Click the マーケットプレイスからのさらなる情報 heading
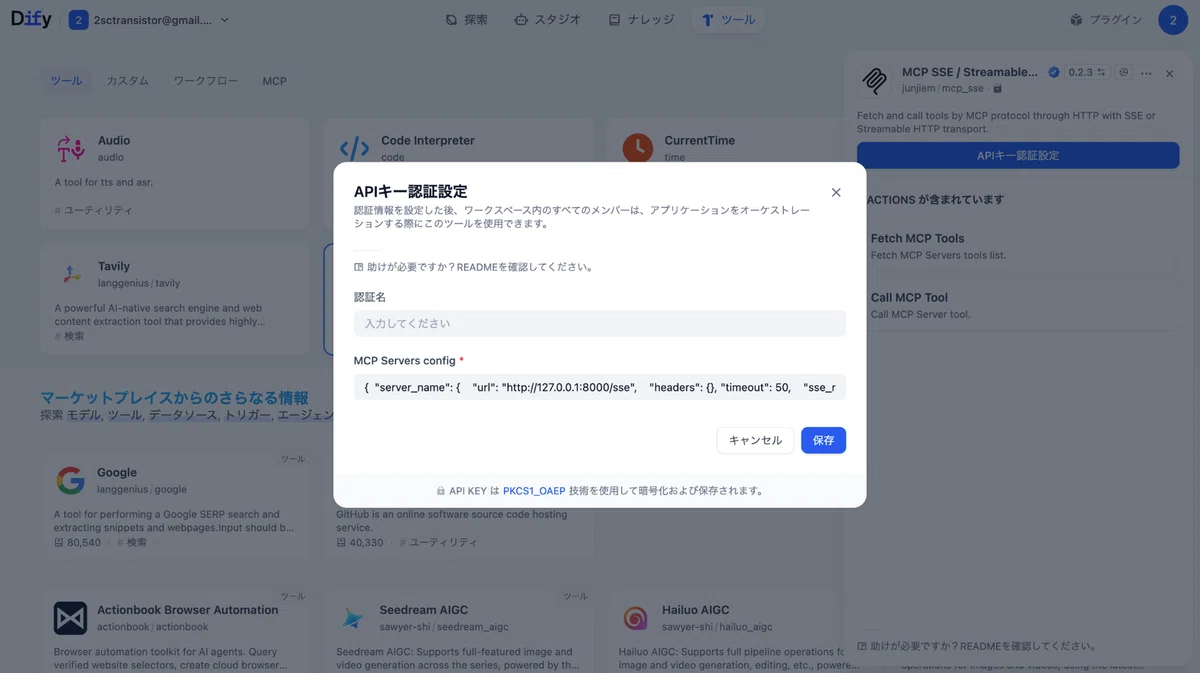The height and width of the screenshot is (673, 1200). point(174,398)
